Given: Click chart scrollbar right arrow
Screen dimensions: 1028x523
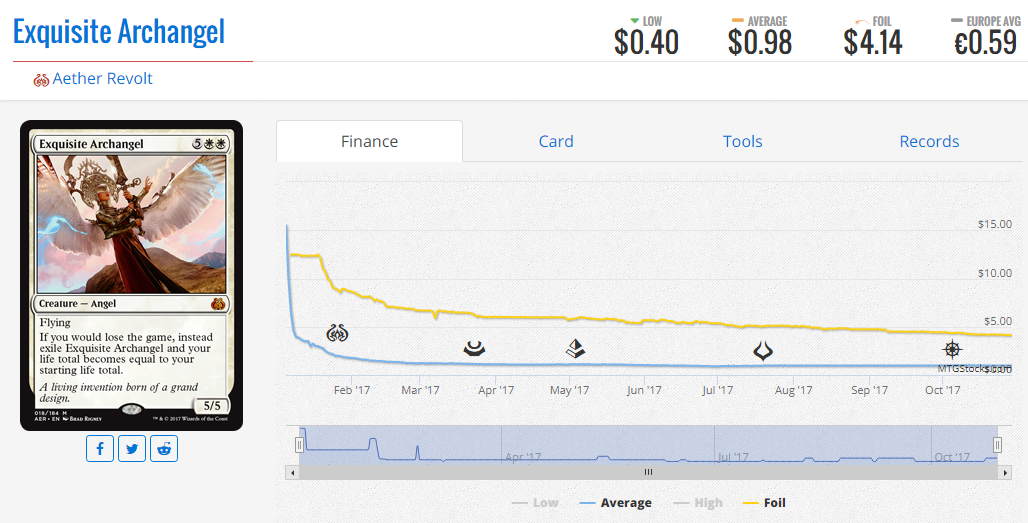Looking at the screenshot, I should [x=1005, y=473].
